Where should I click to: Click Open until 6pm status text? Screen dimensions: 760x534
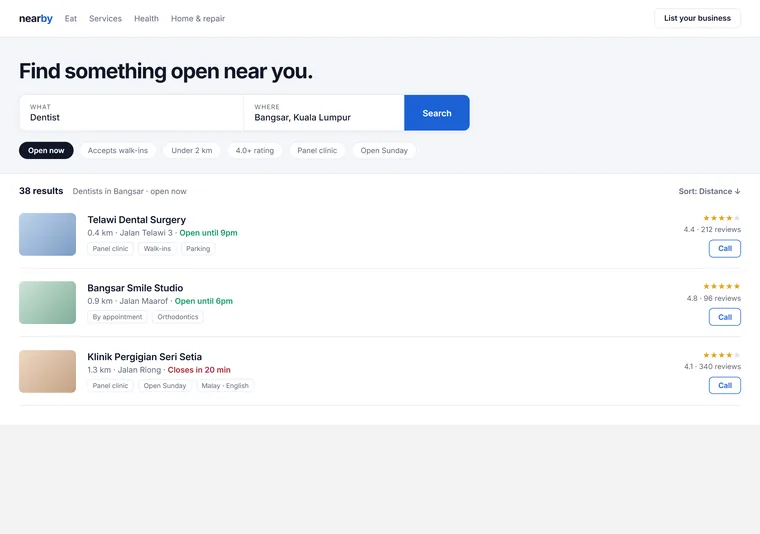coord(204,301)
